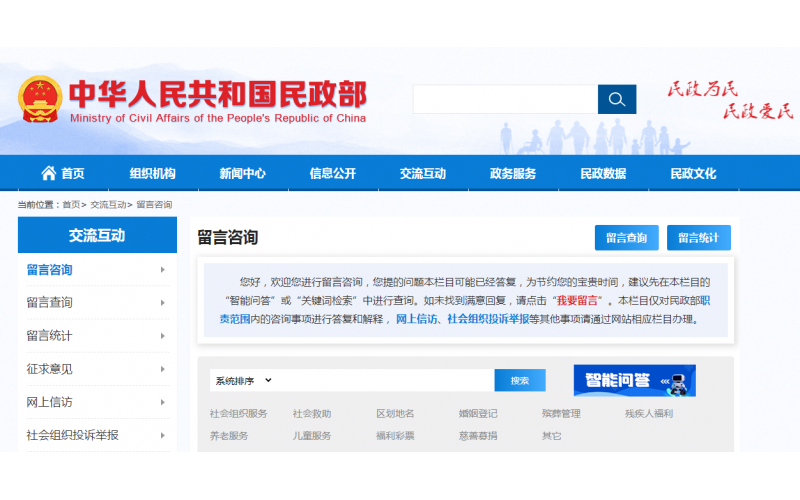Screen dimensions: 800x500
Task: Select 网上信访 in left sidebar
Action: (49, 402)
